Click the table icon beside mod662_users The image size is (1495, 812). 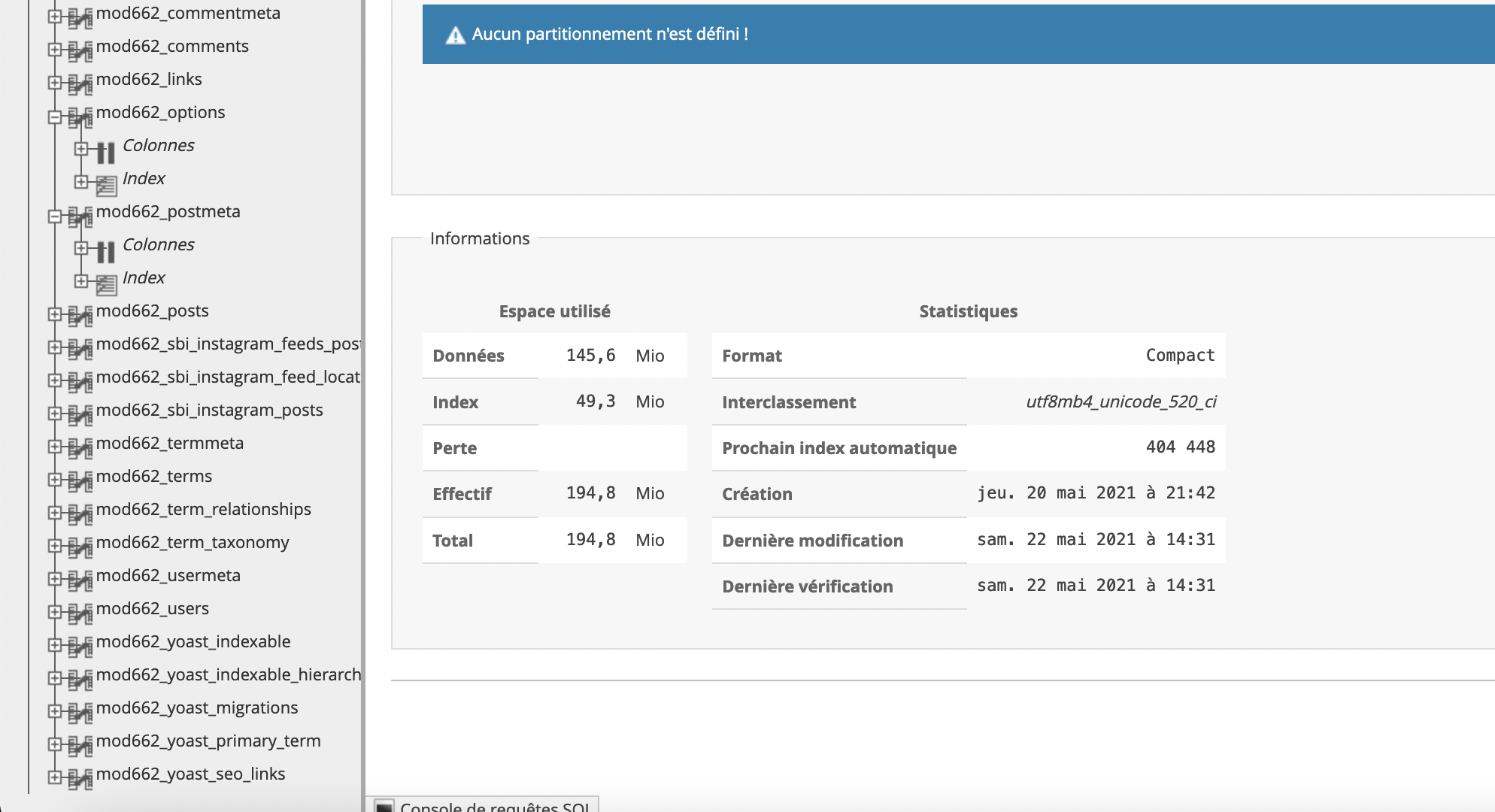pos(80,613)
